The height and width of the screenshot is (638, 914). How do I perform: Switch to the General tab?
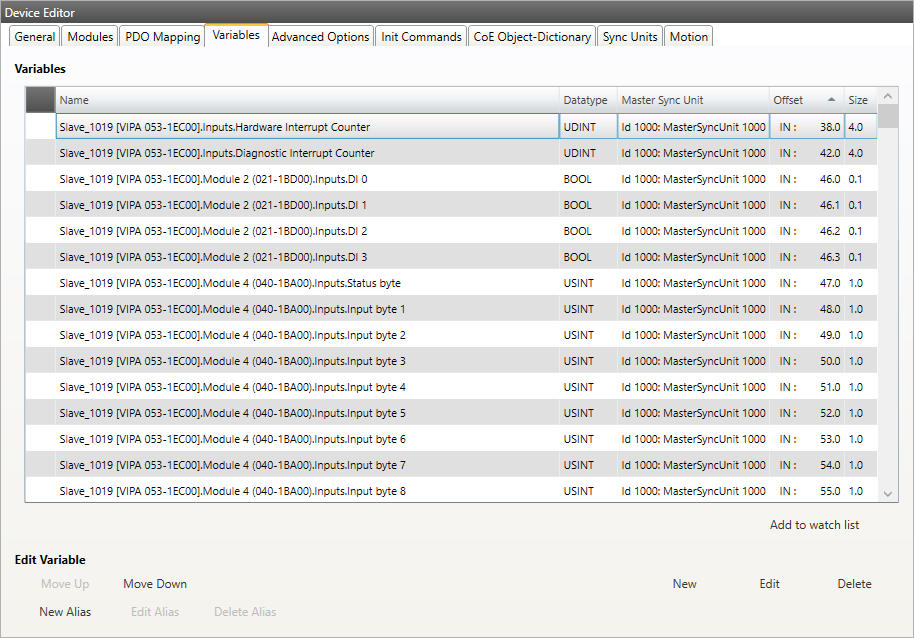click(35, 37)
